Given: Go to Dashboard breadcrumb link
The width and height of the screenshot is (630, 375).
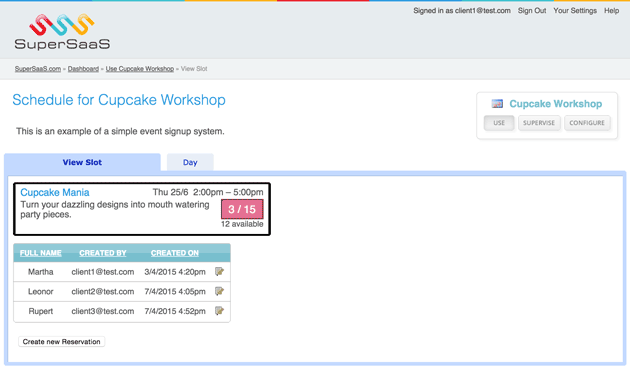Looking at the screenshot, I should (x=83, y=69).
